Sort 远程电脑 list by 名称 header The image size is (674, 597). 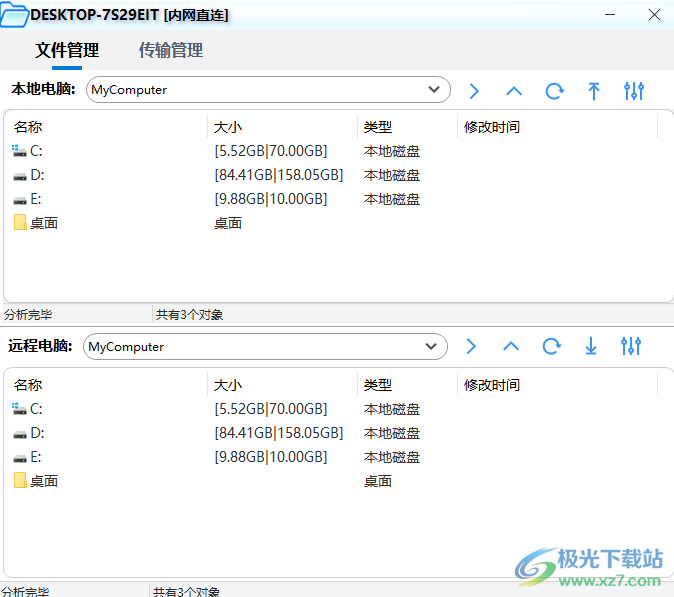(x=28, y=385)
